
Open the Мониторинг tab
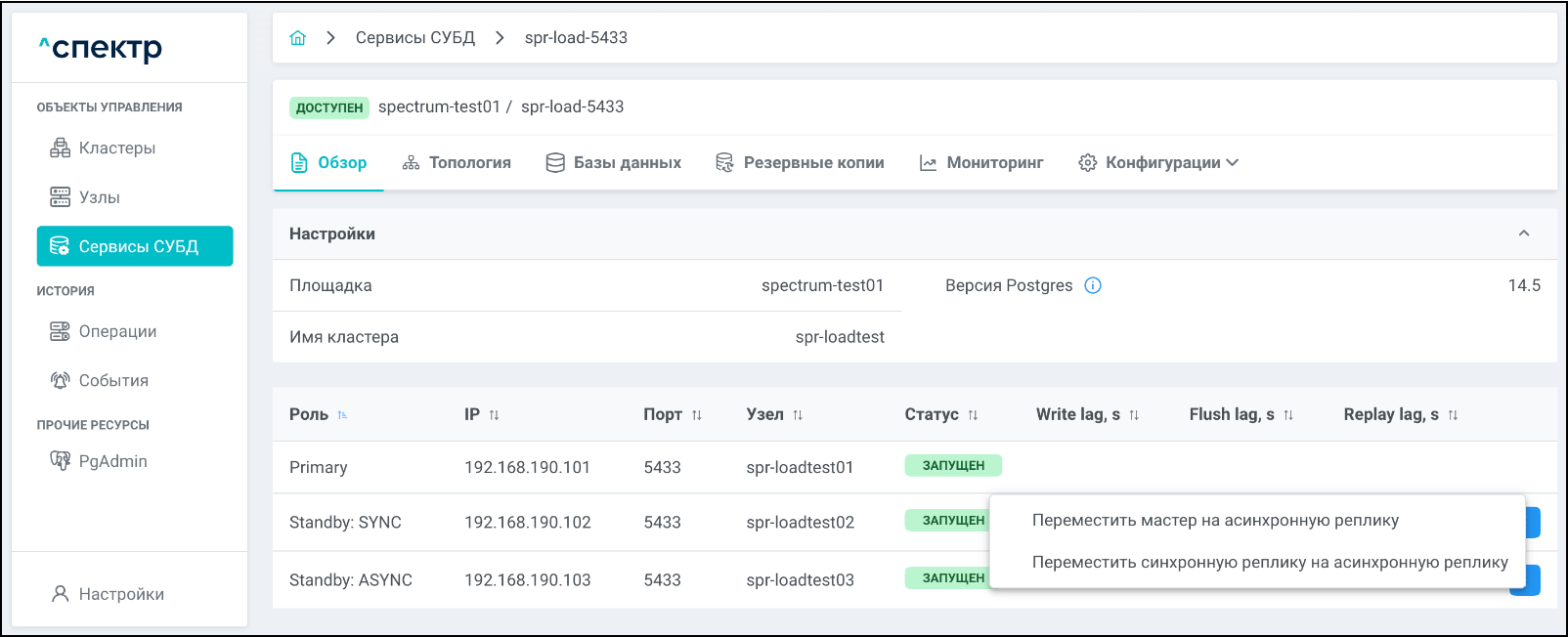981,163
